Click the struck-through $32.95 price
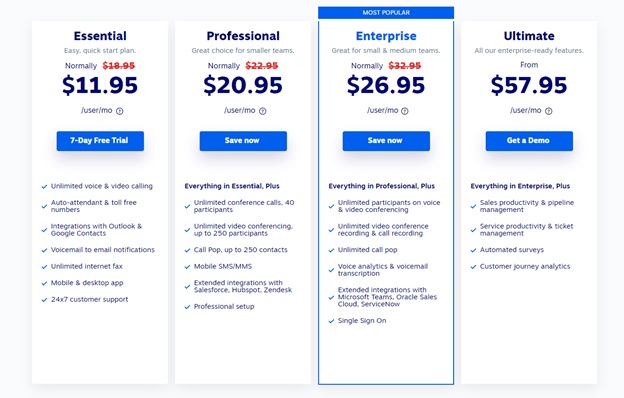The image size is (624, 398). tap(405, 66)
